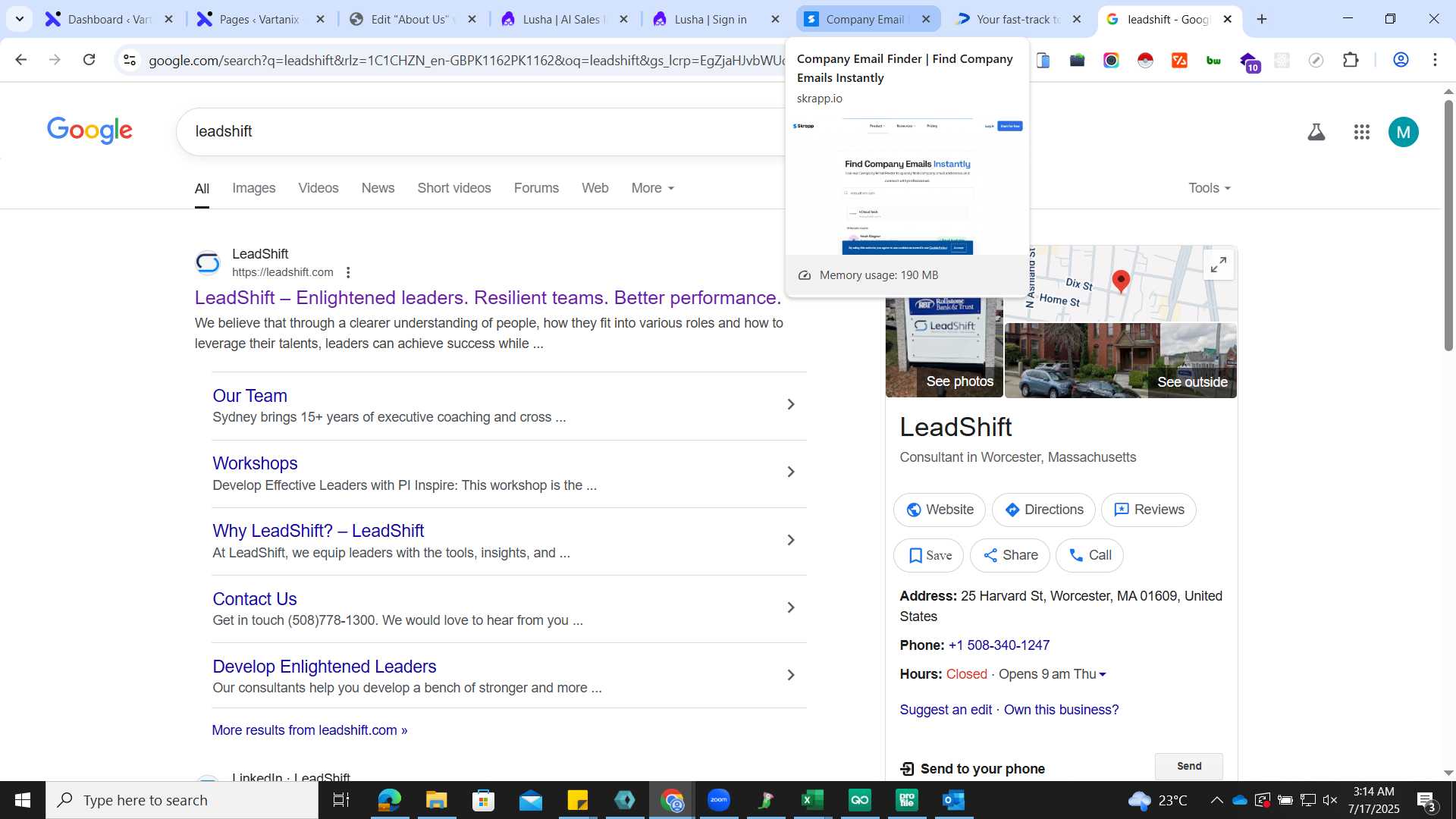Click Suggest an edit link
1456x819 pixels.
tap(946, 710)
